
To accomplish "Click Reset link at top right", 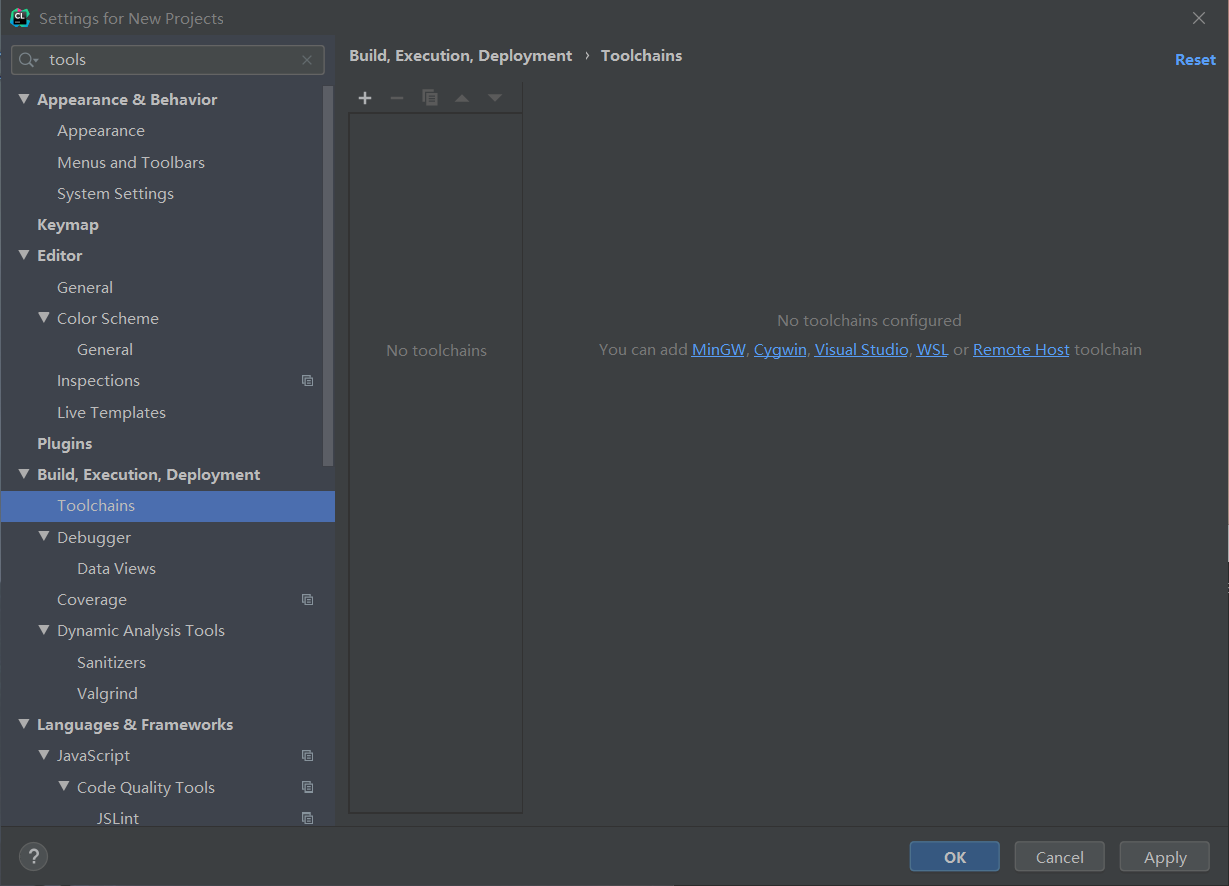I will tap(1195, 60).
